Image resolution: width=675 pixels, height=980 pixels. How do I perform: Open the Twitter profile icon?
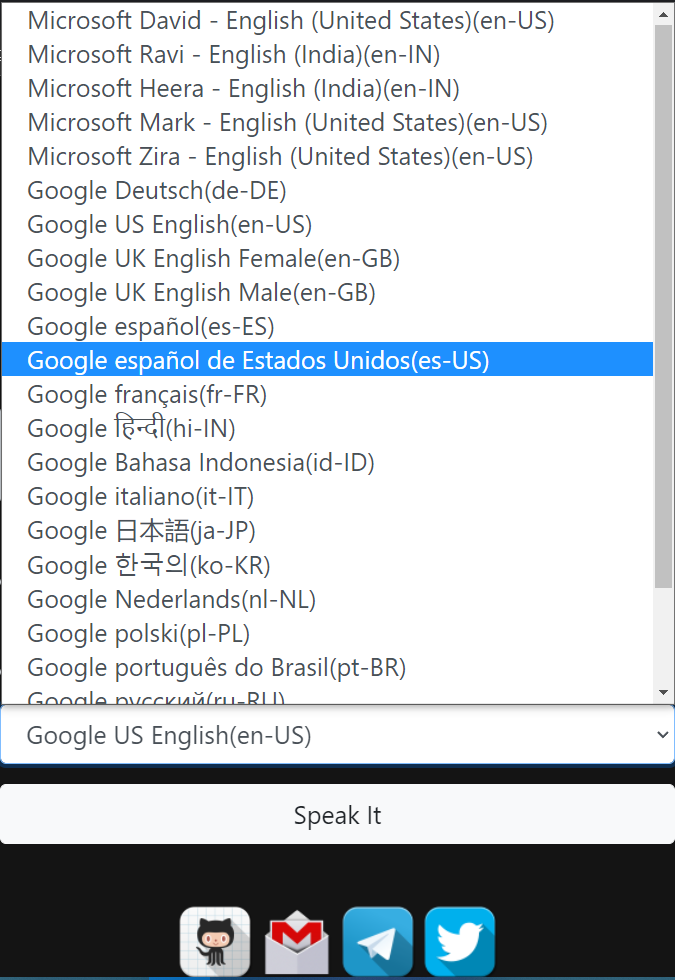click(x=458, y=940)
